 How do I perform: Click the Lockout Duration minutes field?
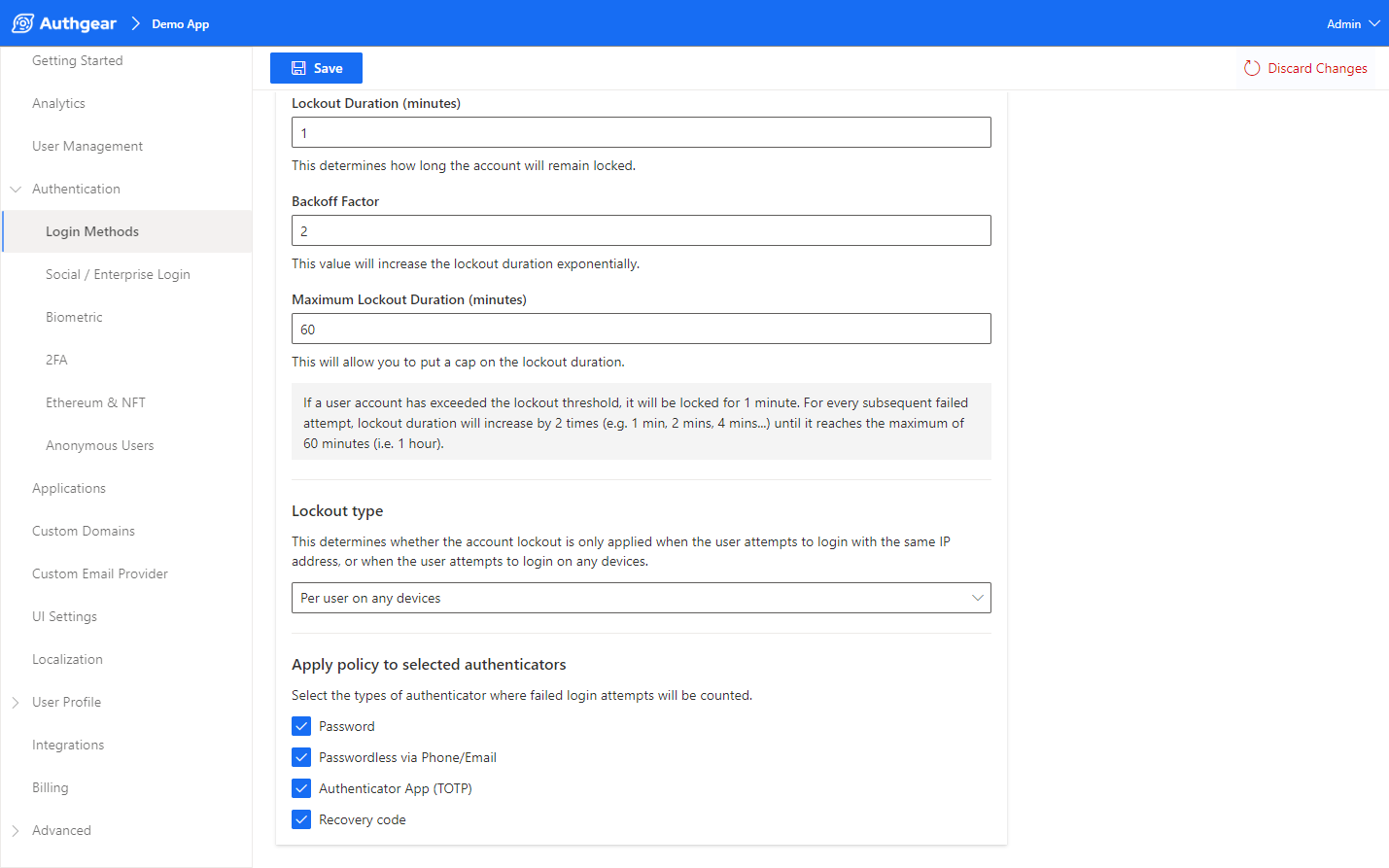click(641, 133)
